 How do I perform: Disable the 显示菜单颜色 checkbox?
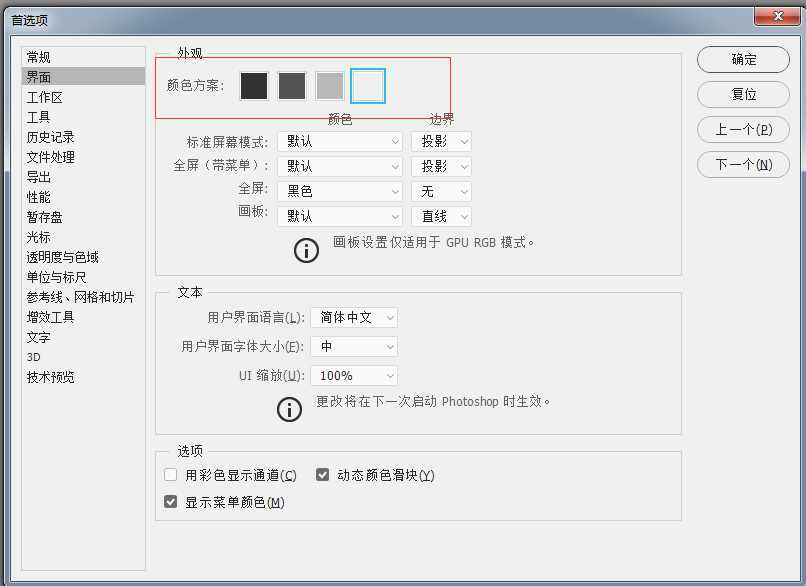pos(170,501)
